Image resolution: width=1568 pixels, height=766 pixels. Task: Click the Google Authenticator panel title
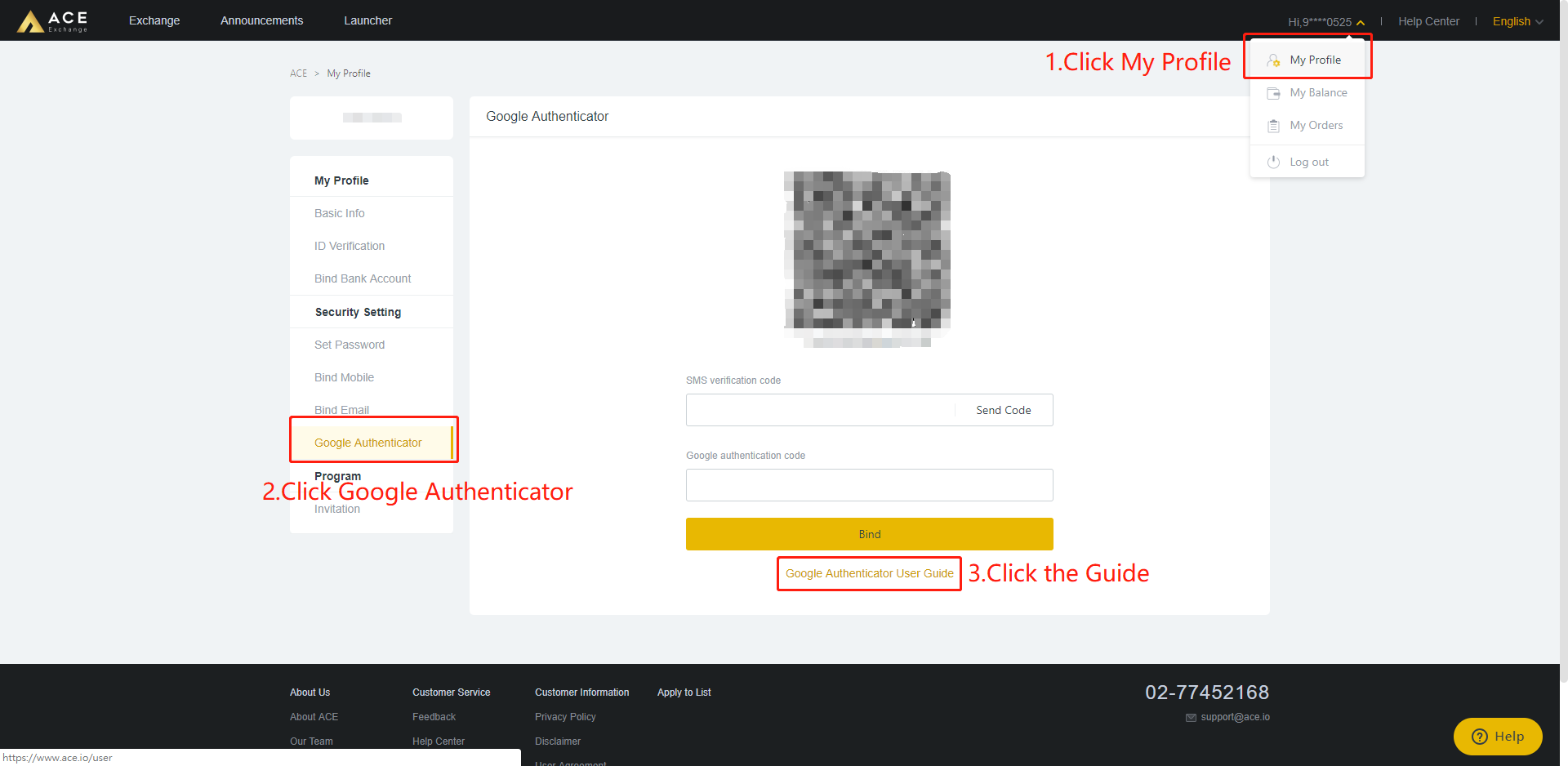click(x=547, y=117)
